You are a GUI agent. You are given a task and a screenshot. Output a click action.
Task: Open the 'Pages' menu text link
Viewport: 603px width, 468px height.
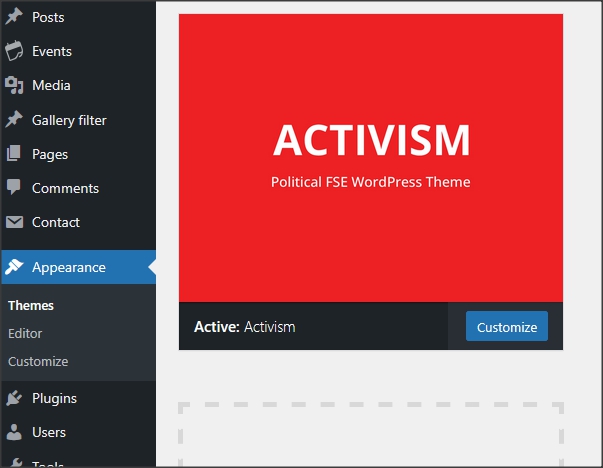50,154
